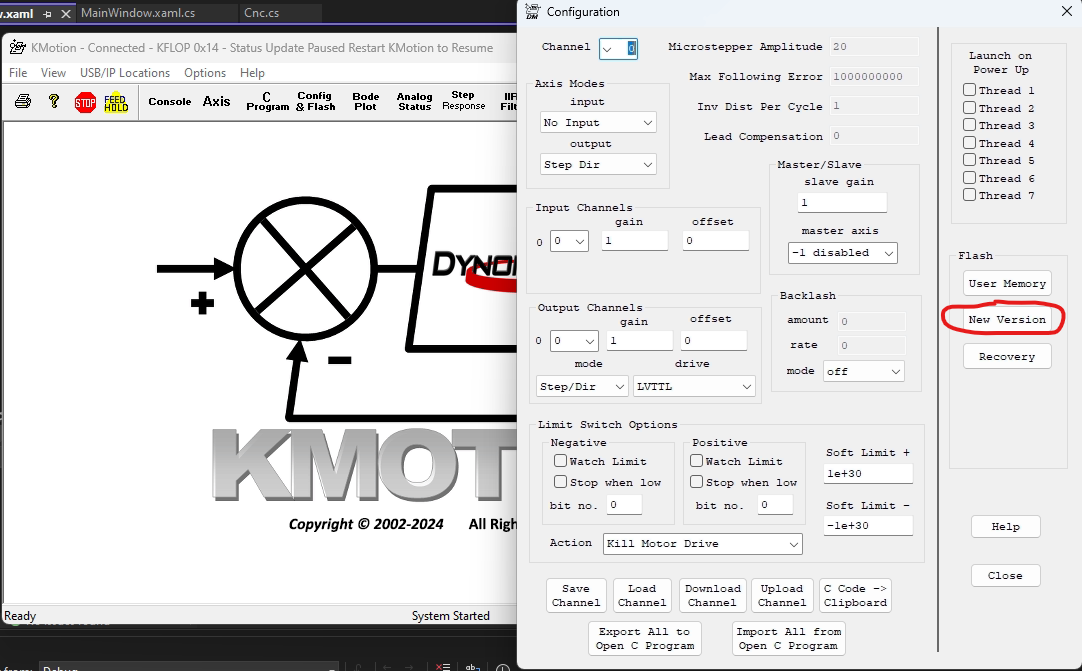Enable Thread 1 launch on power up
The width and height of the screenshot is (1082, 671).
pyautogui.click(x=970, y=90)
